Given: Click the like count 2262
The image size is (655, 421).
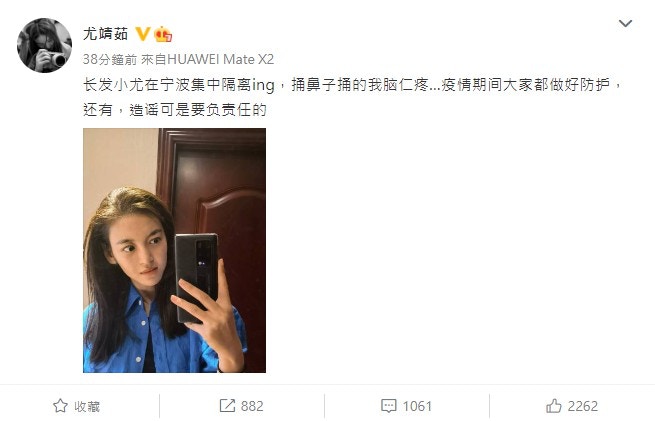Looking at the screenshot, I should 583,406.
